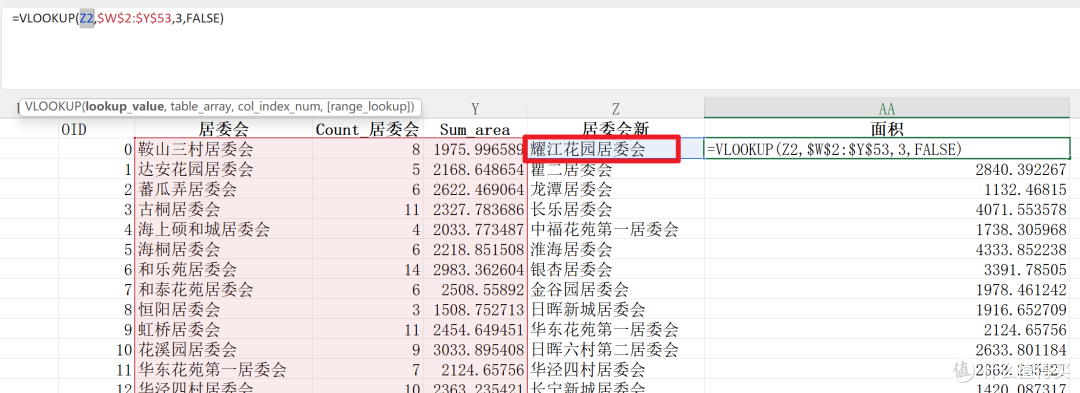
Task: Click into the formula bar showing the VLOOKUP formula
Action: click(539, 48)
